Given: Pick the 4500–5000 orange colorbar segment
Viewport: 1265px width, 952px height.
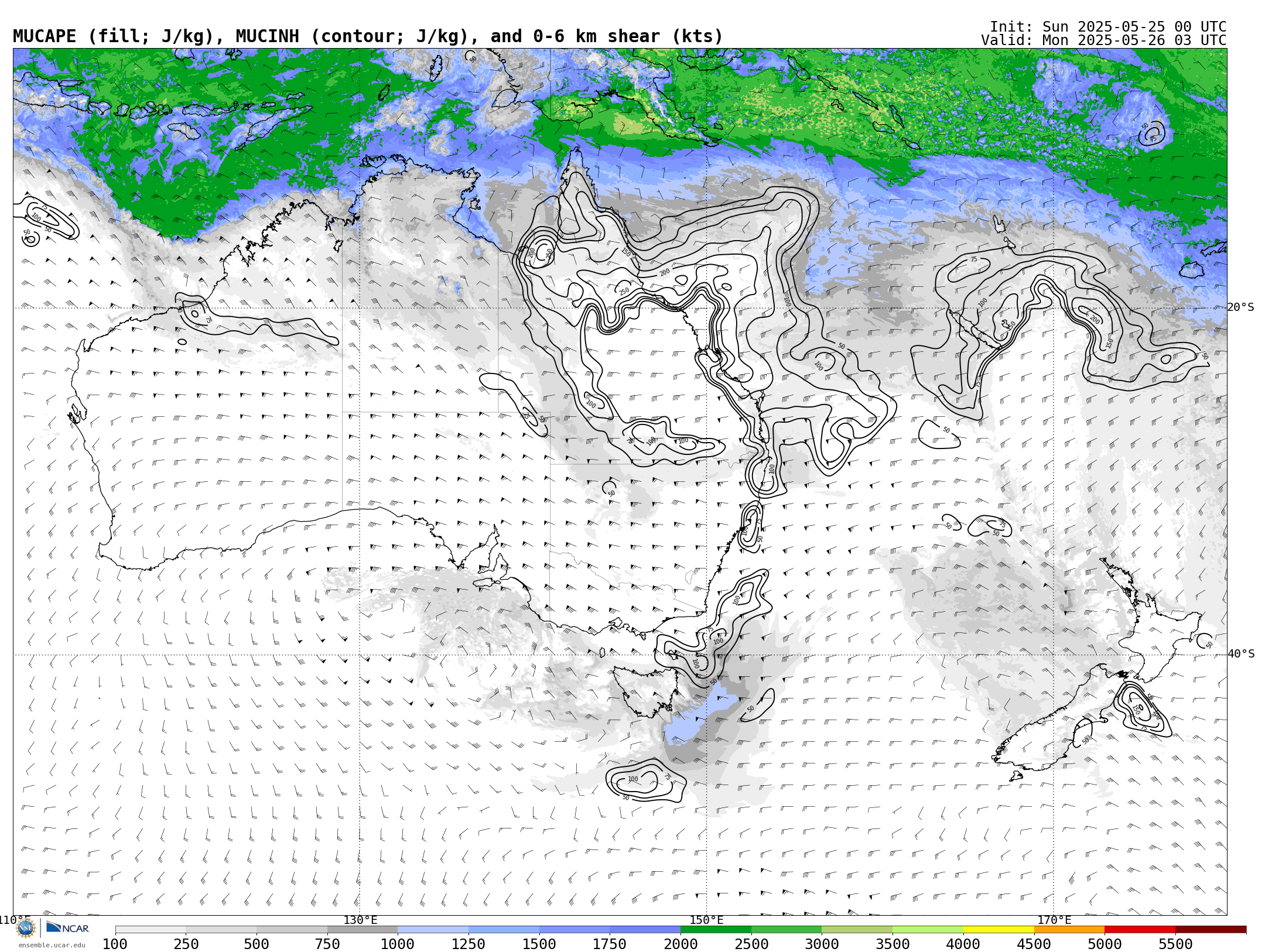Looking at the screenshot, I should [1069, 930].
